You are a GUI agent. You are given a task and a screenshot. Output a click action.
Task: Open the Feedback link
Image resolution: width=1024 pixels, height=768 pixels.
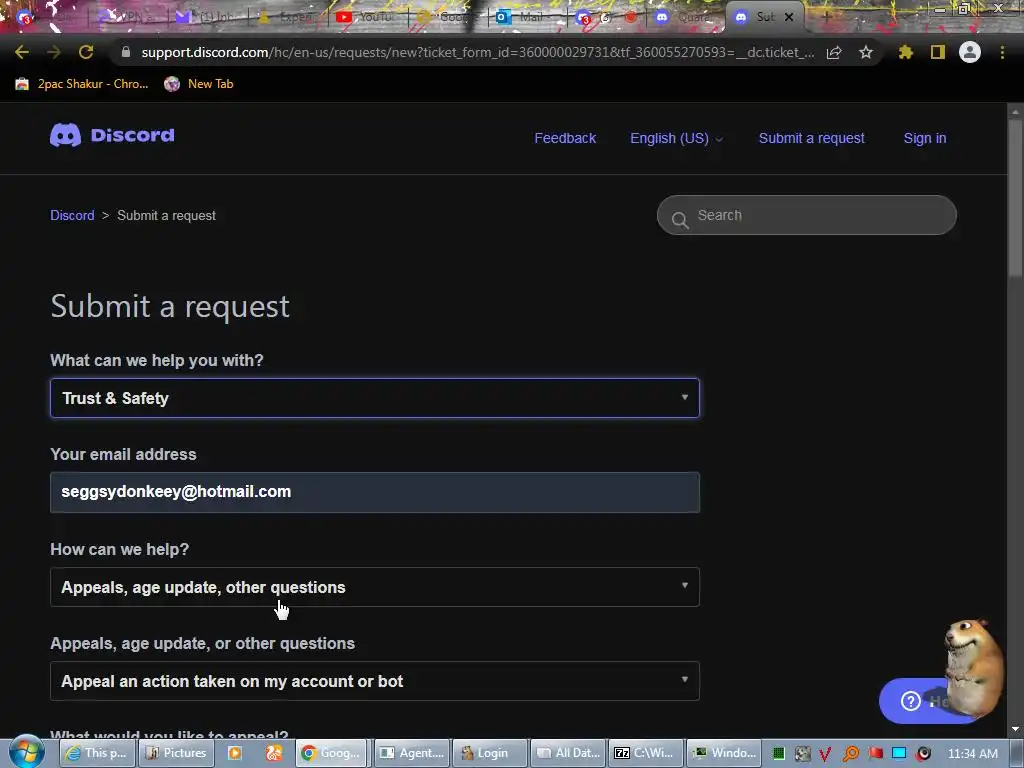(565, 138)
